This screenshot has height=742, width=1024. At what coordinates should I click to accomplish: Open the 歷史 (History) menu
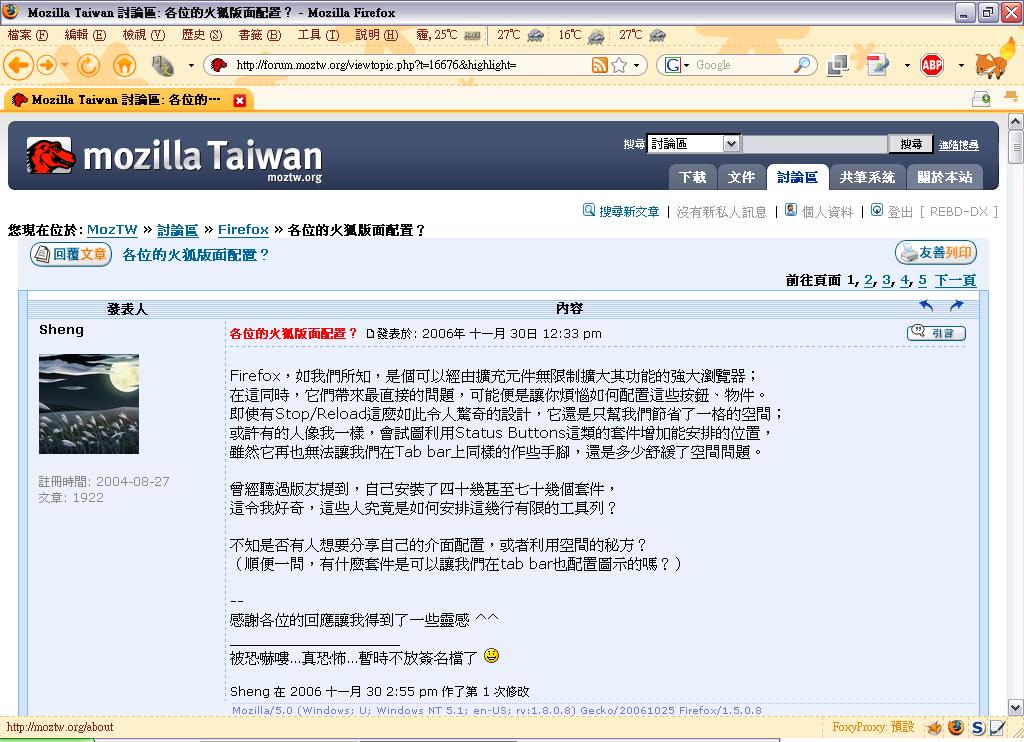(202, 35)
